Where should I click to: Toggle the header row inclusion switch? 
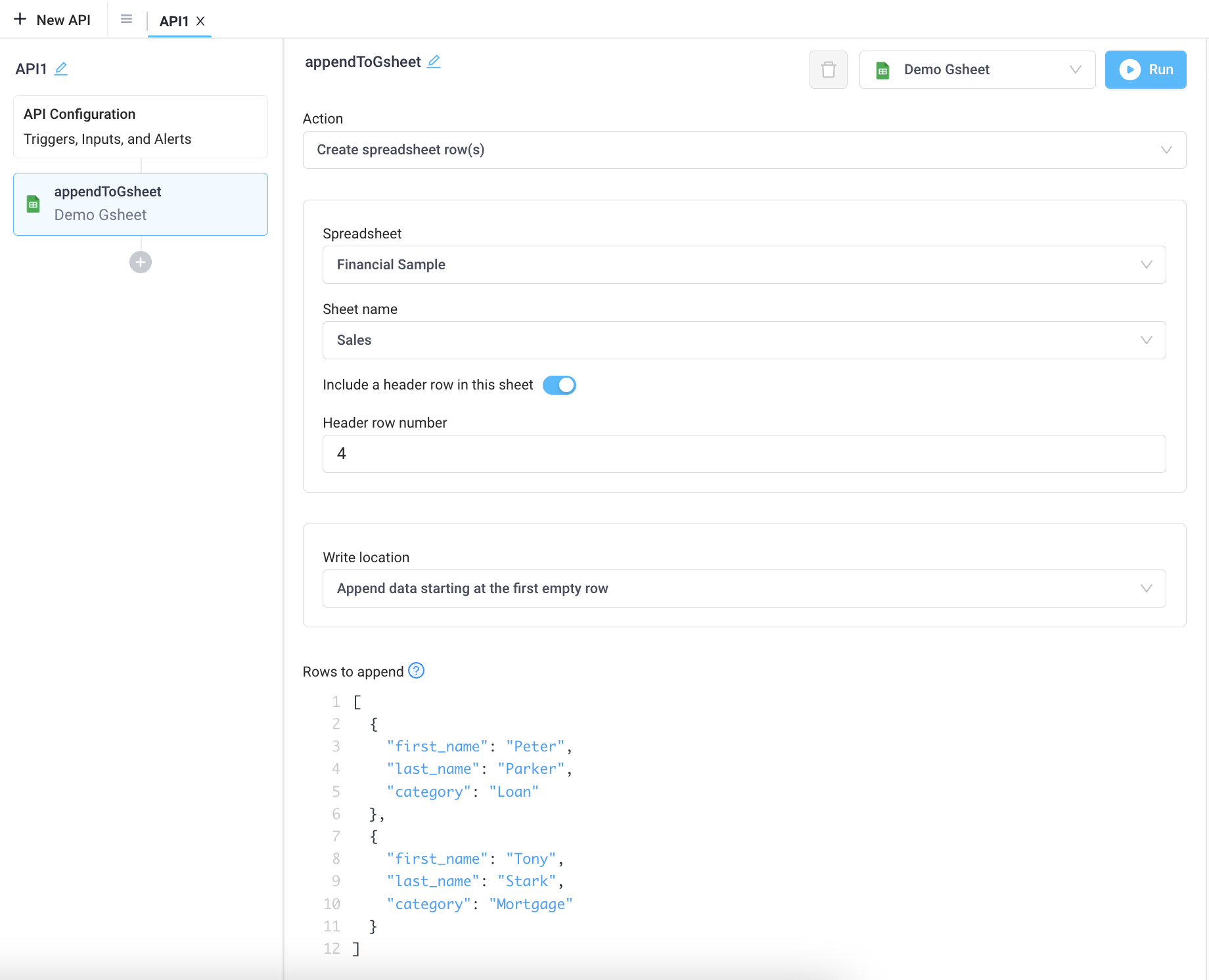(559, 385)
